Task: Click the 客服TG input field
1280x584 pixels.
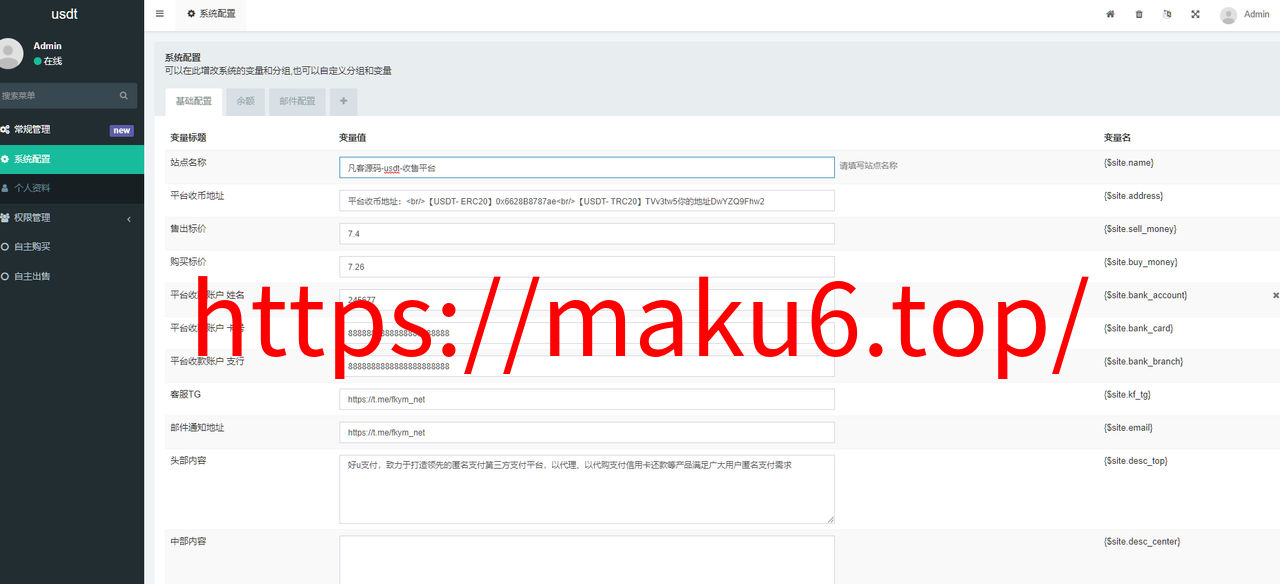Action: (587, 399)
